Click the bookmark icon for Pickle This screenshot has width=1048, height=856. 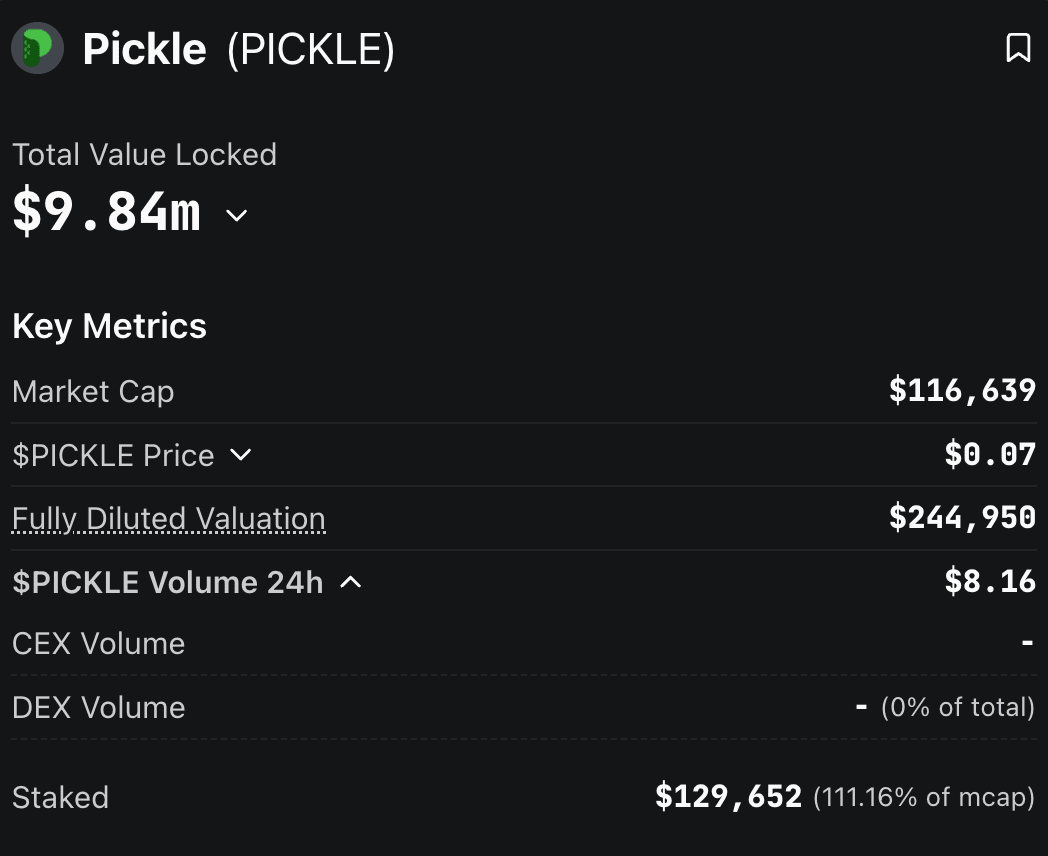click(1018, 48)
